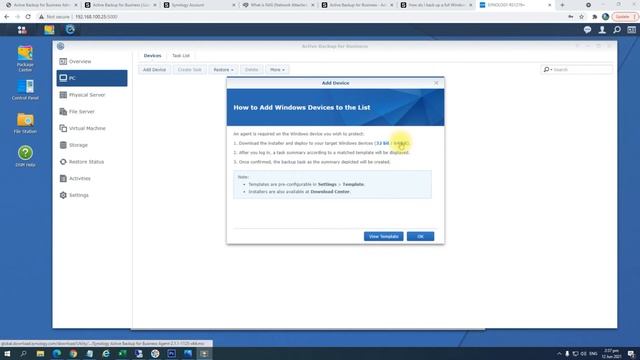Click the View Template button
The height and width of the screenshot is (360, 640).
[384, 236]
